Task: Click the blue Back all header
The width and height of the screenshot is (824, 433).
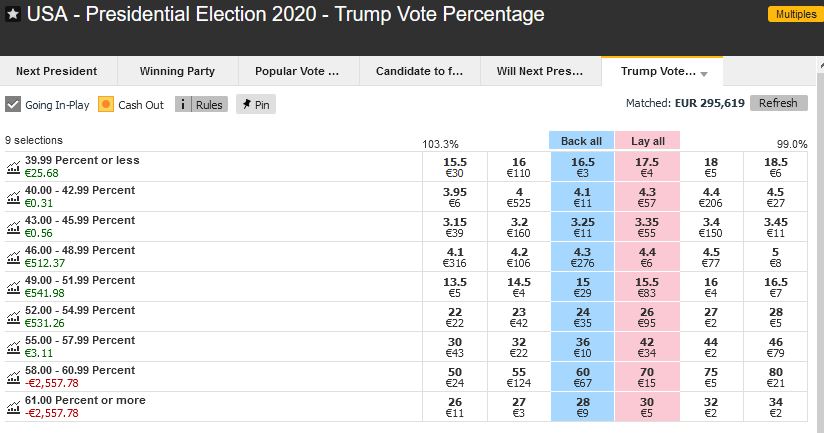Action: point(581,141)
